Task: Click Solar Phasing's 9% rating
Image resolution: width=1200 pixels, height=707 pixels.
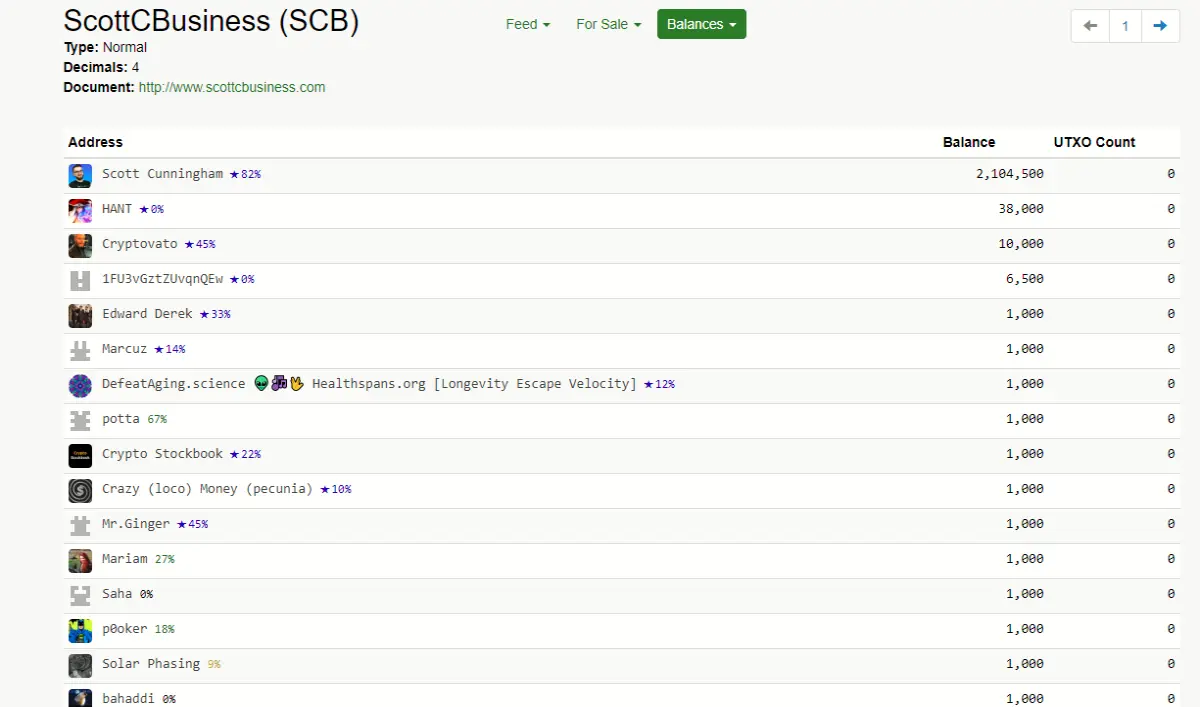Action: pyautogui.click(x=214, y=664)
